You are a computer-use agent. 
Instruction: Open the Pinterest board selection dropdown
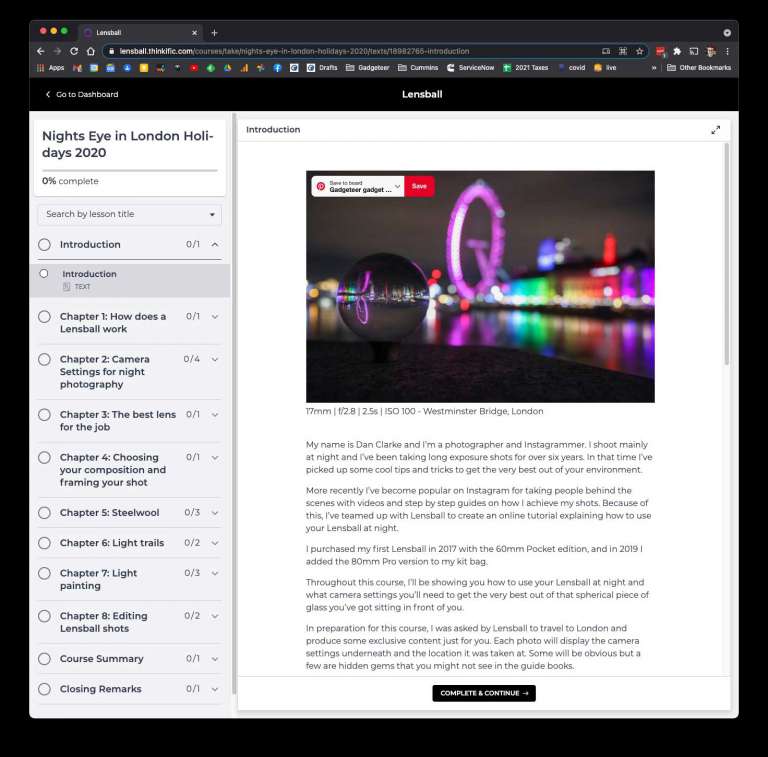397,186
